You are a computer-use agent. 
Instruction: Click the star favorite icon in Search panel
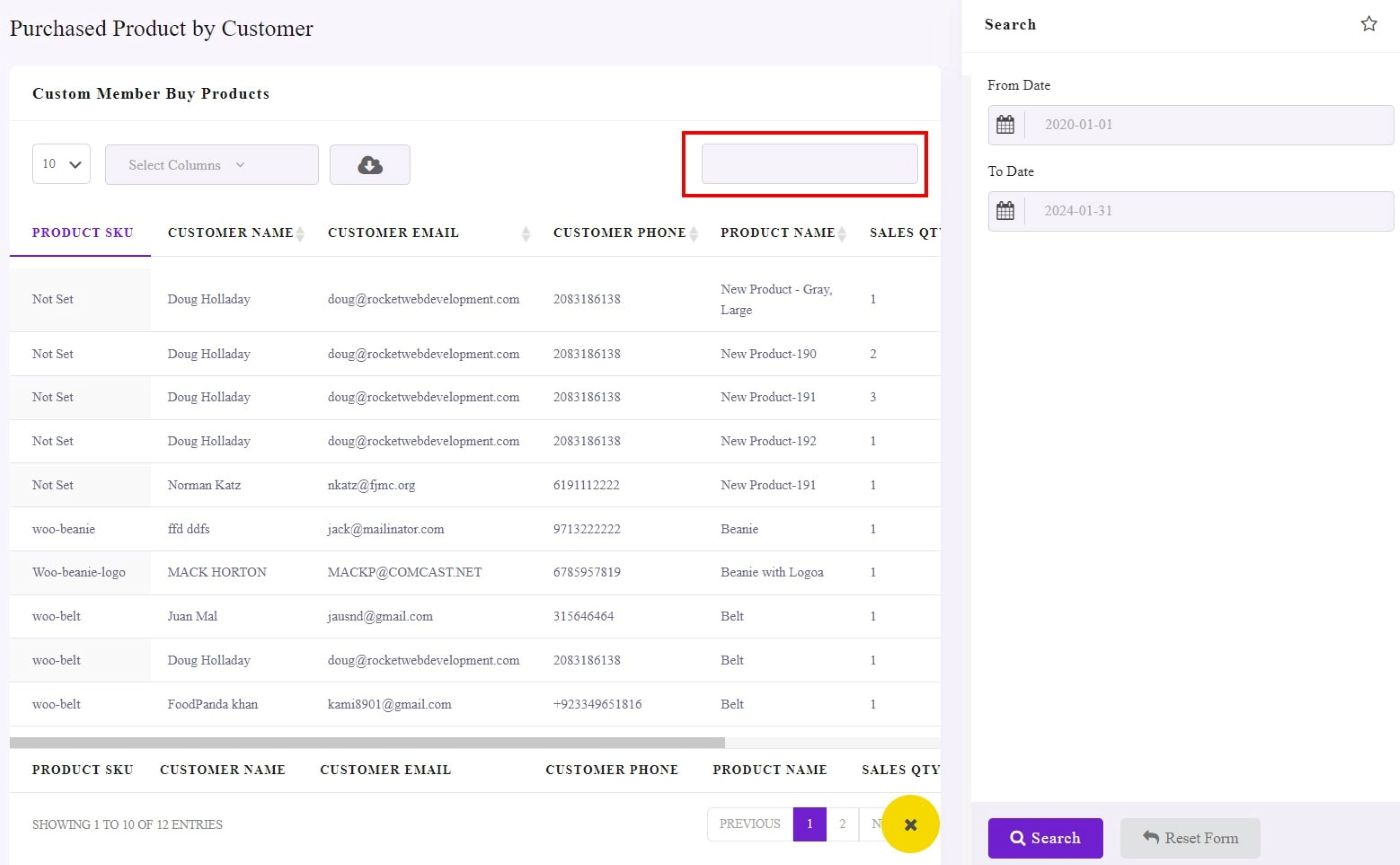tap(1368, 24)
